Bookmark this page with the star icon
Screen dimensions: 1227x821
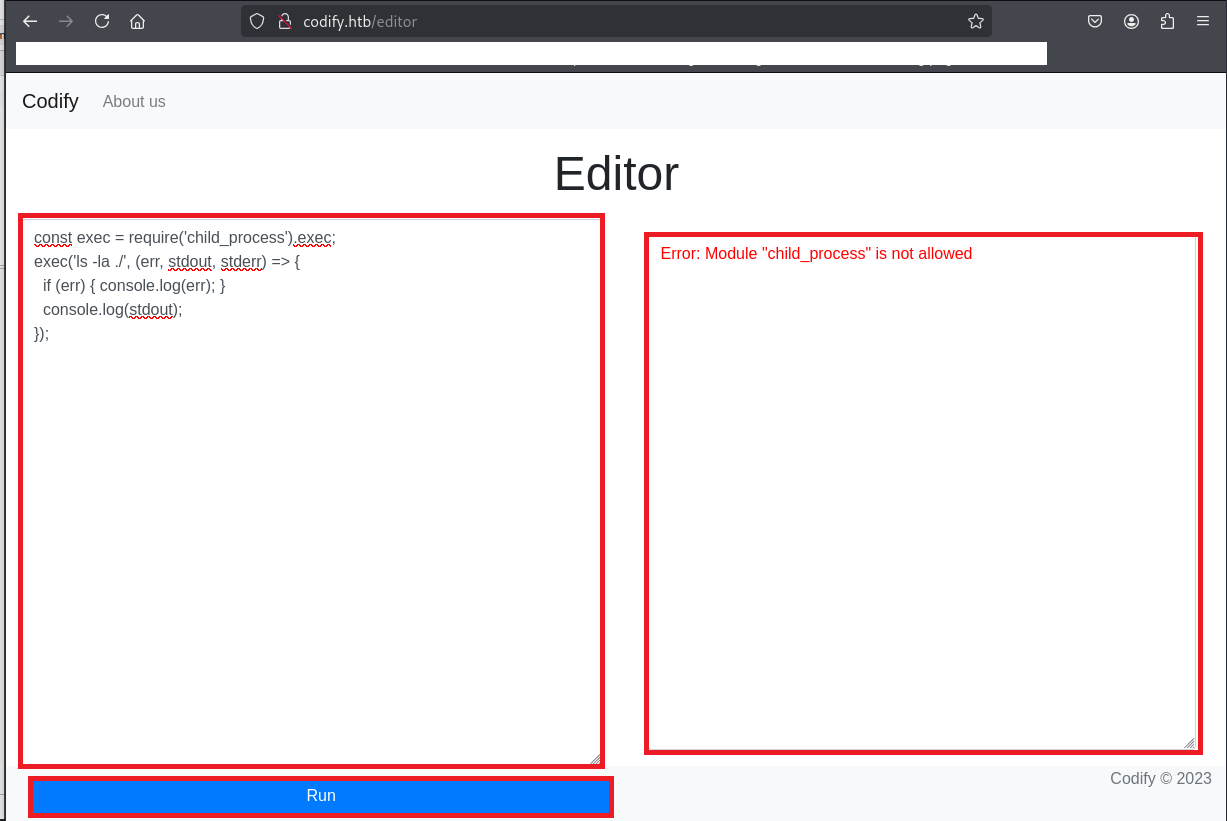click(x=975, y=21)
